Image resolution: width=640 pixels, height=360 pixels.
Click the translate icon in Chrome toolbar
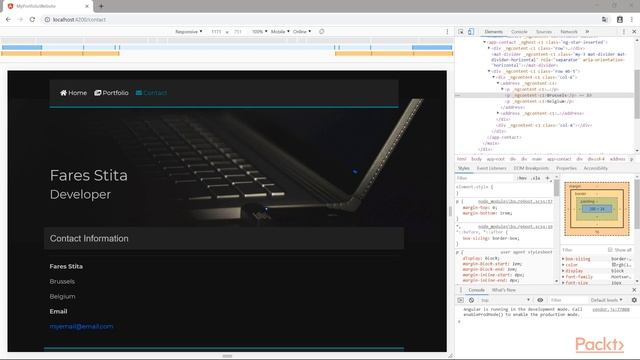coord(605,19)
